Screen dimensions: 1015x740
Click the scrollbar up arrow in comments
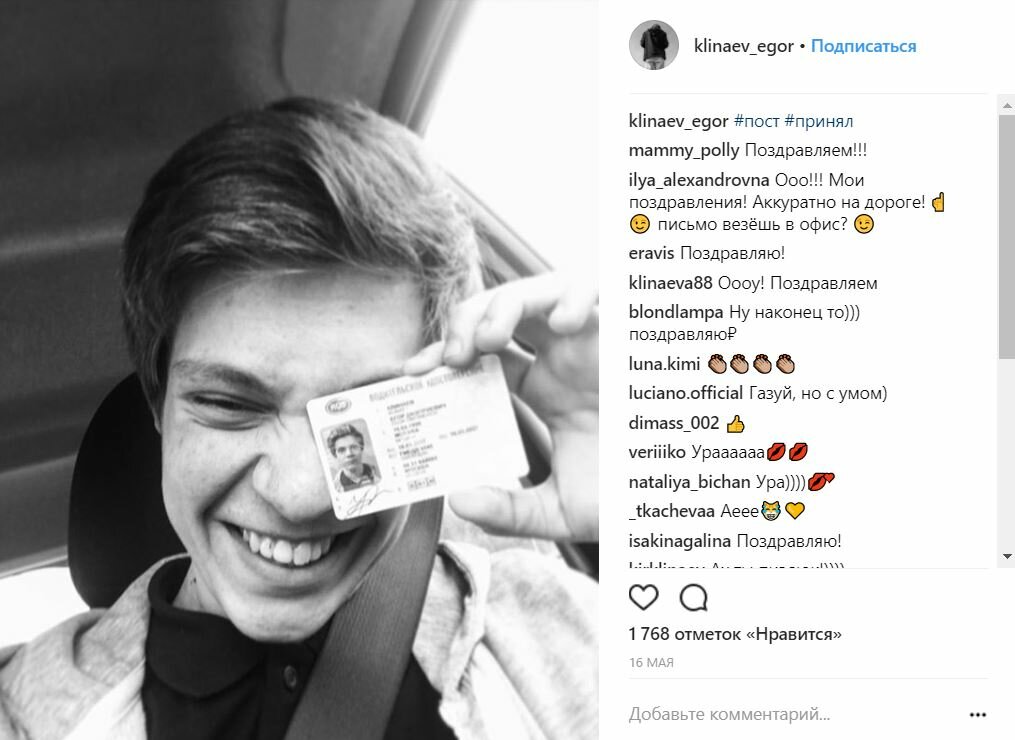(x=1007, y=105)
